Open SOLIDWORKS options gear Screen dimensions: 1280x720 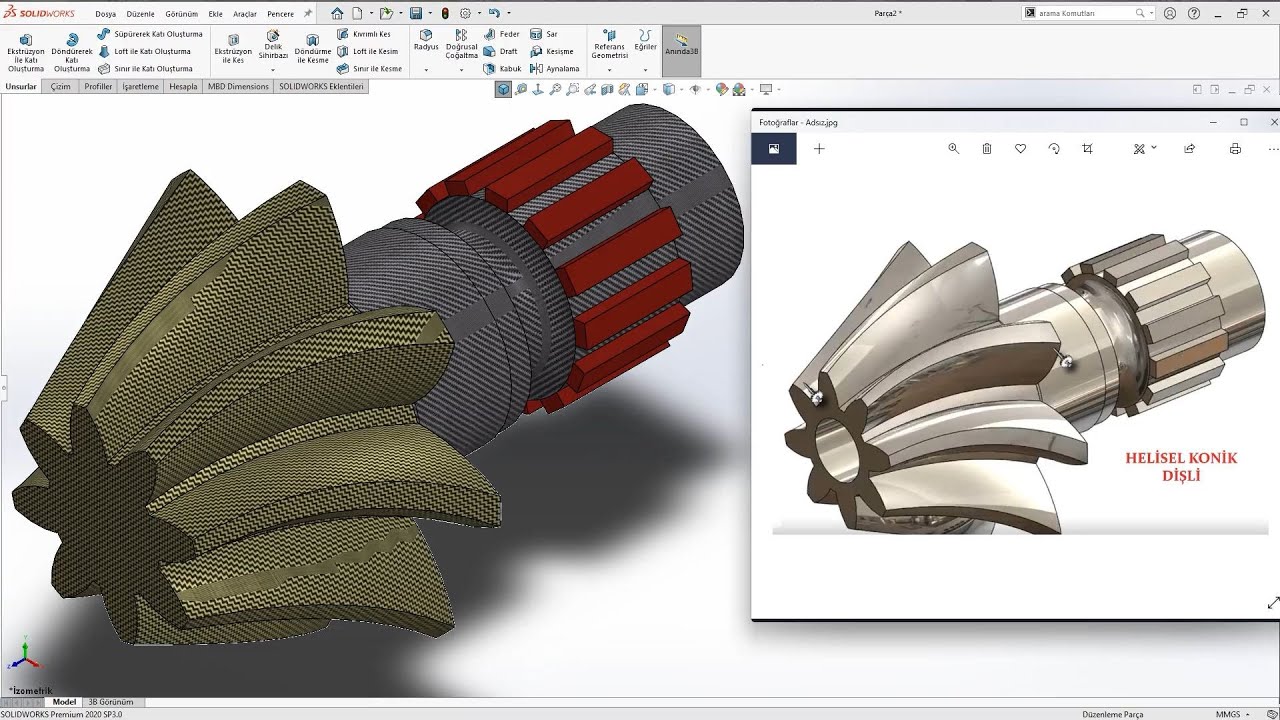465,13
